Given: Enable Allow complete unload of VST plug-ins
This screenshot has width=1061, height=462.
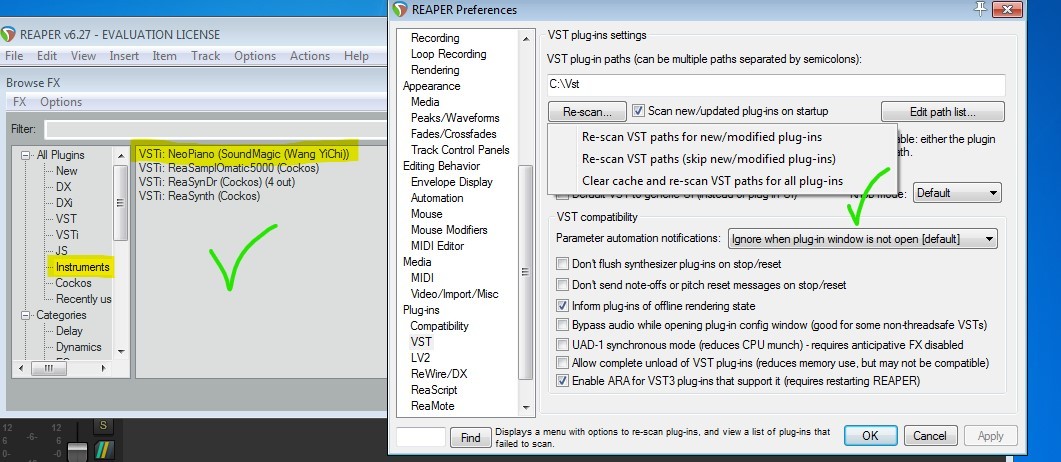Looking at the screenshot, I should click(x=562, y=363).
